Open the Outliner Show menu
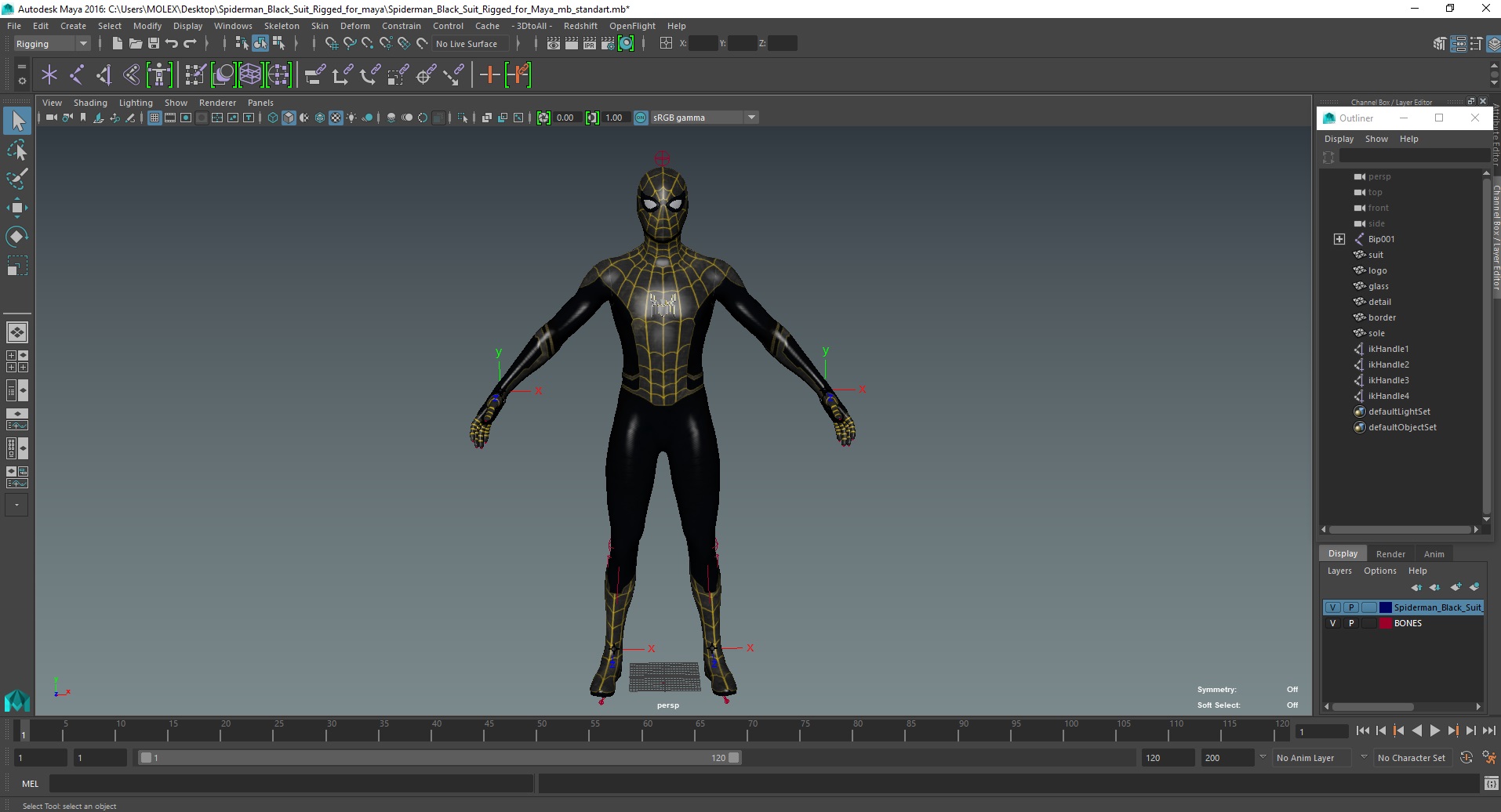 click(x=1376, y=139)
